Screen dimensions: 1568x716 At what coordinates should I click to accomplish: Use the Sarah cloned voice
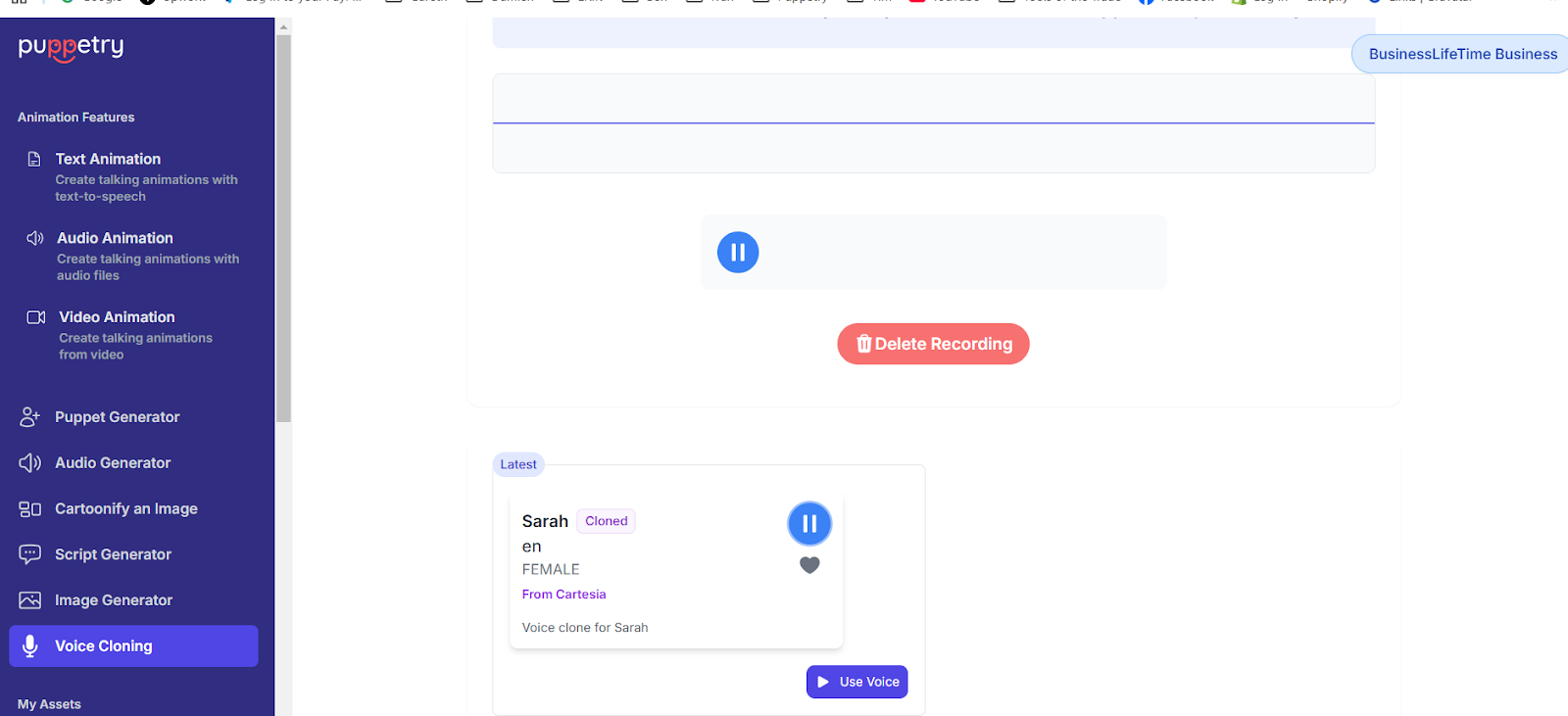coord(857,682)
